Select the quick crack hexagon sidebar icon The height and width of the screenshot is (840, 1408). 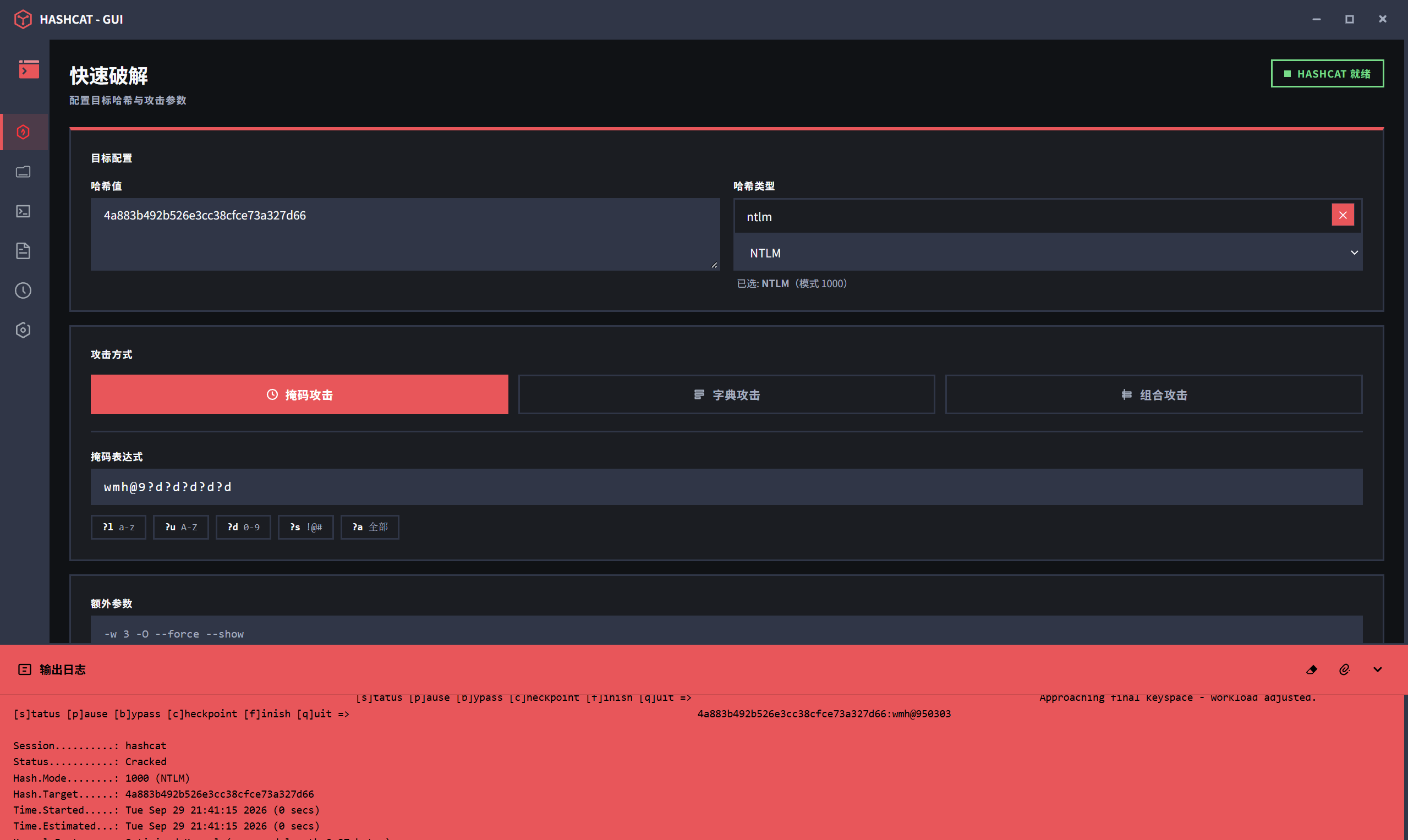click(x=23, y=132)
